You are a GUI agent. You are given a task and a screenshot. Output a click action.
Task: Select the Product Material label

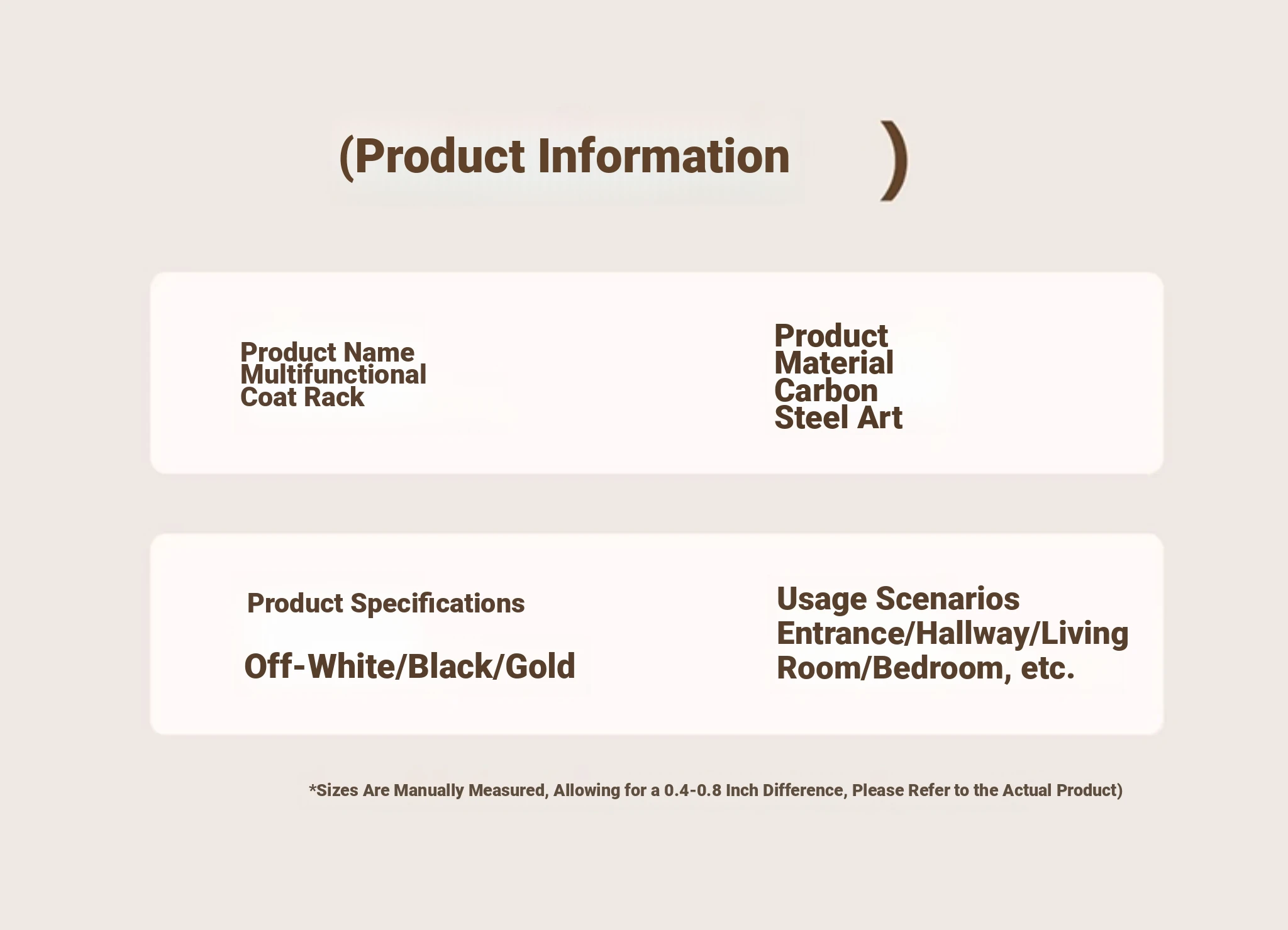(x=834, y=349)
